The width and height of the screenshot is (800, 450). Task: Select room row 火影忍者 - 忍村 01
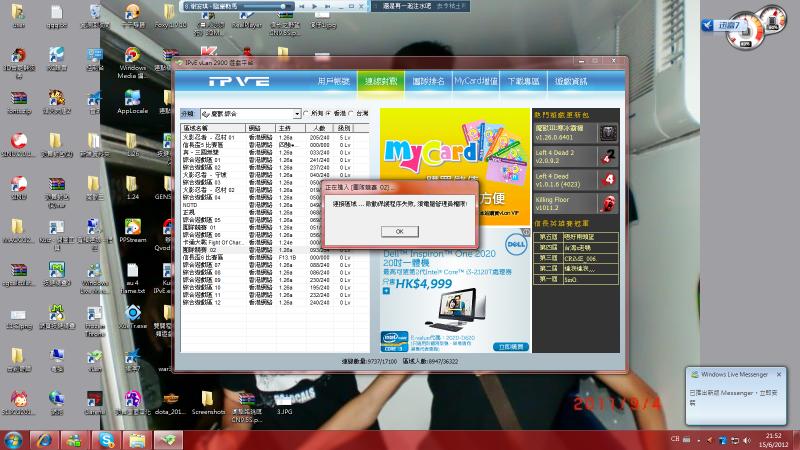[x=274, y=138]
